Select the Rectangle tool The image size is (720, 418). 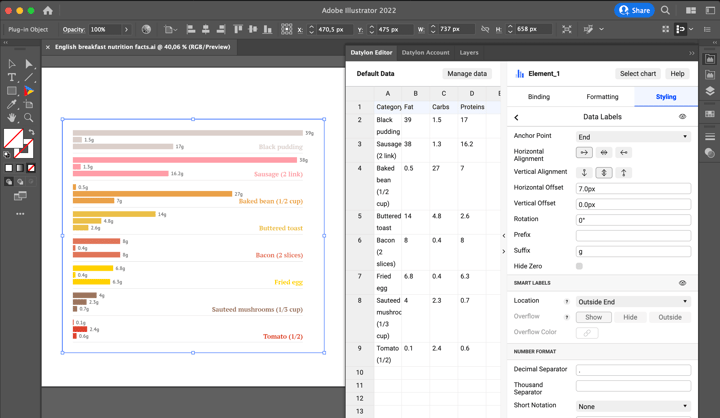tap(11, 91)
